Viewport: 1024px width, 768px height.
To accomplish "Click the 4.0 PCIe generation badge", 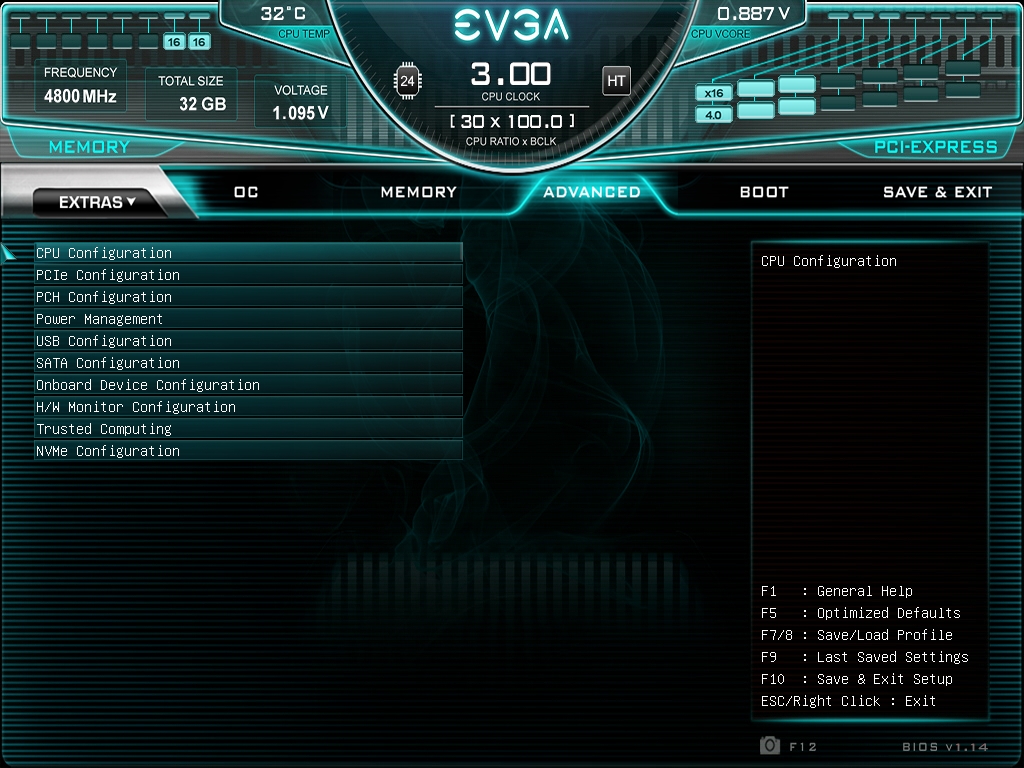I will point(714,115).
